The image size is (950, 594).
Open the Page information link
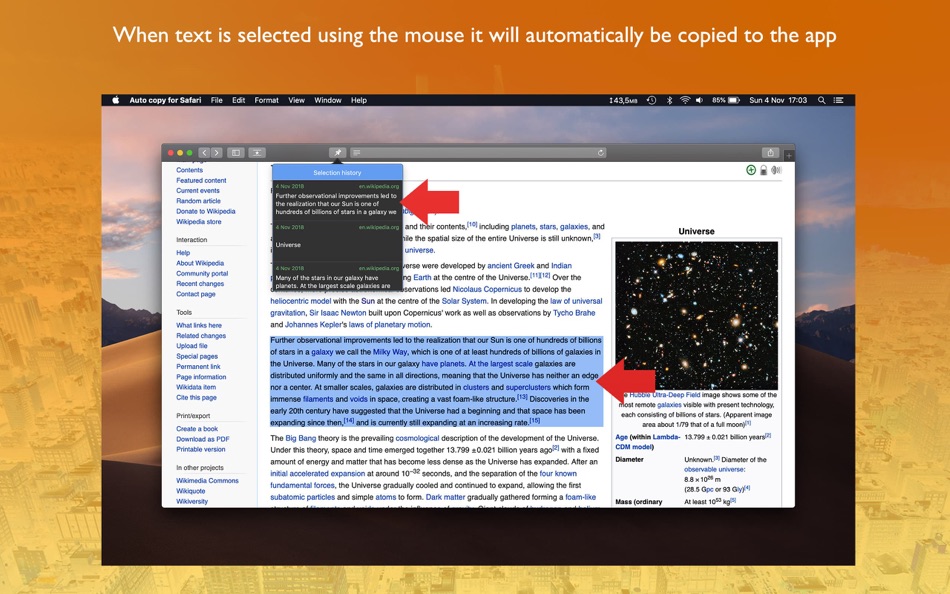coord(201,377)
